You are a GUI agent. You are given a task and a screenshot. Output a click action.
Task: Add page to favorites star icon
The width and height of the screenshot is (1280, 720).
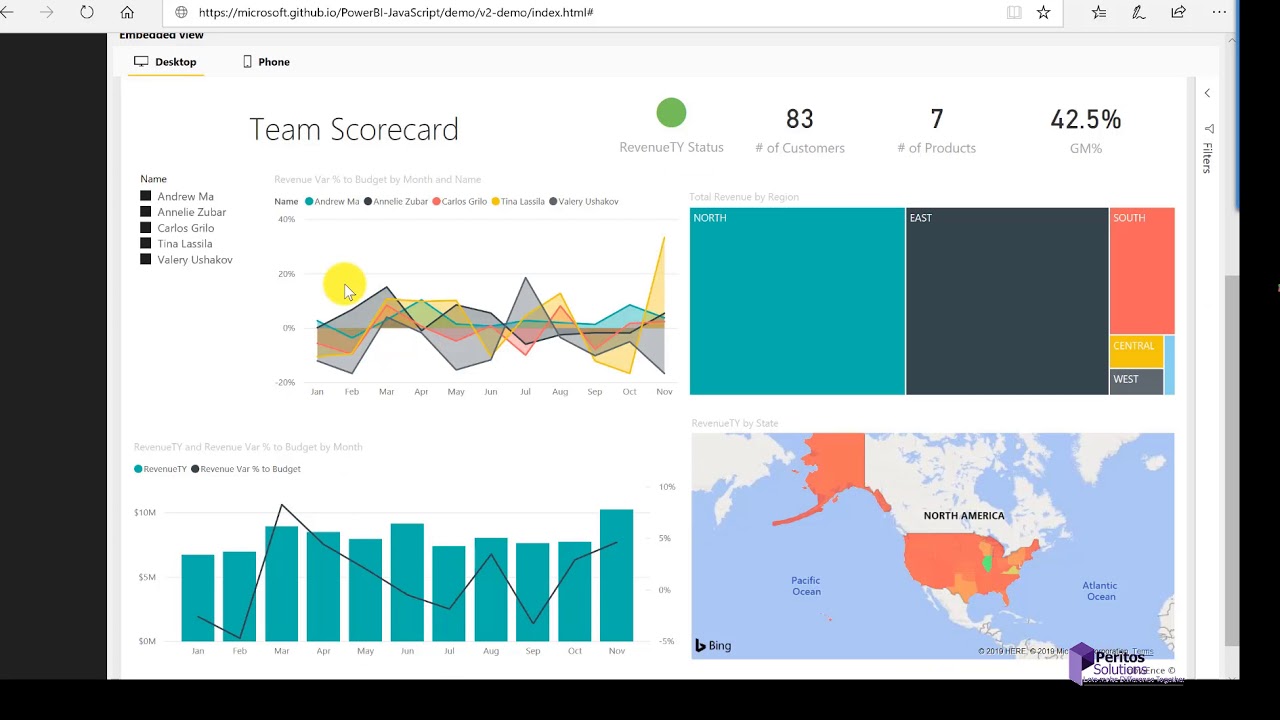[1044, 12]
